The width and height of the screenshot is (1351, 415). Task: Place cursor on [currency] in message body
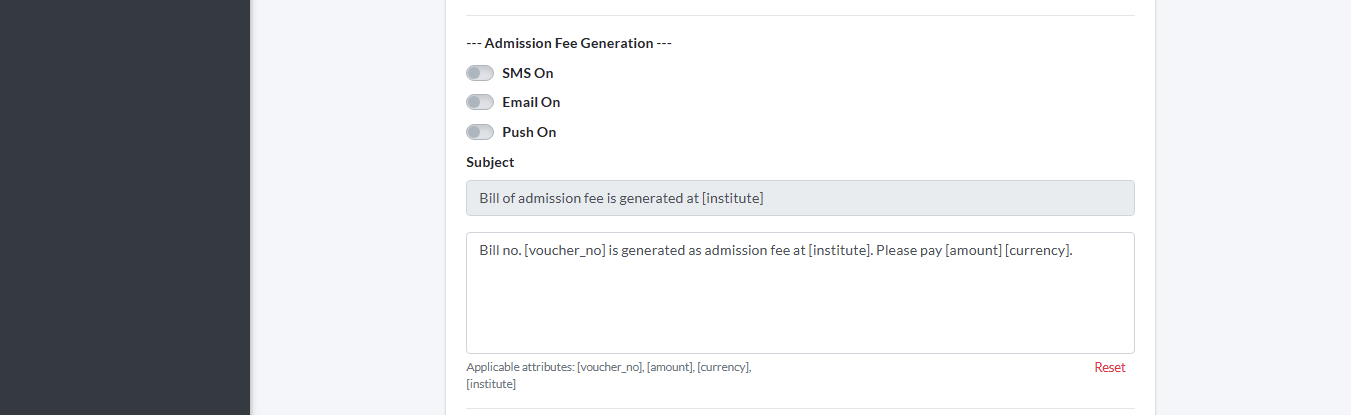(x=1038, y=250)
